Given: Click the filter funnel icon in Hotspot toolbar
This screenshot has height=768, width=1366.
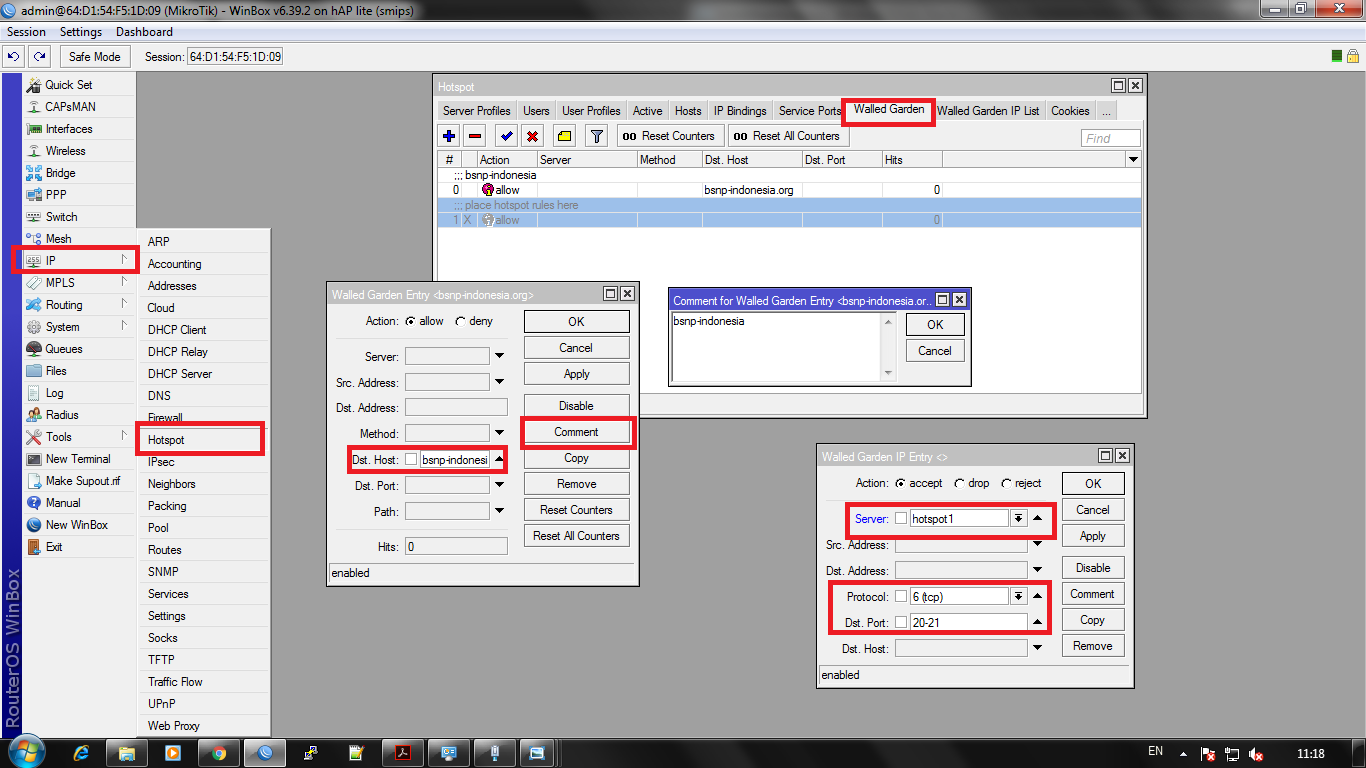Looking at the screenshot, I should [596, 136].
